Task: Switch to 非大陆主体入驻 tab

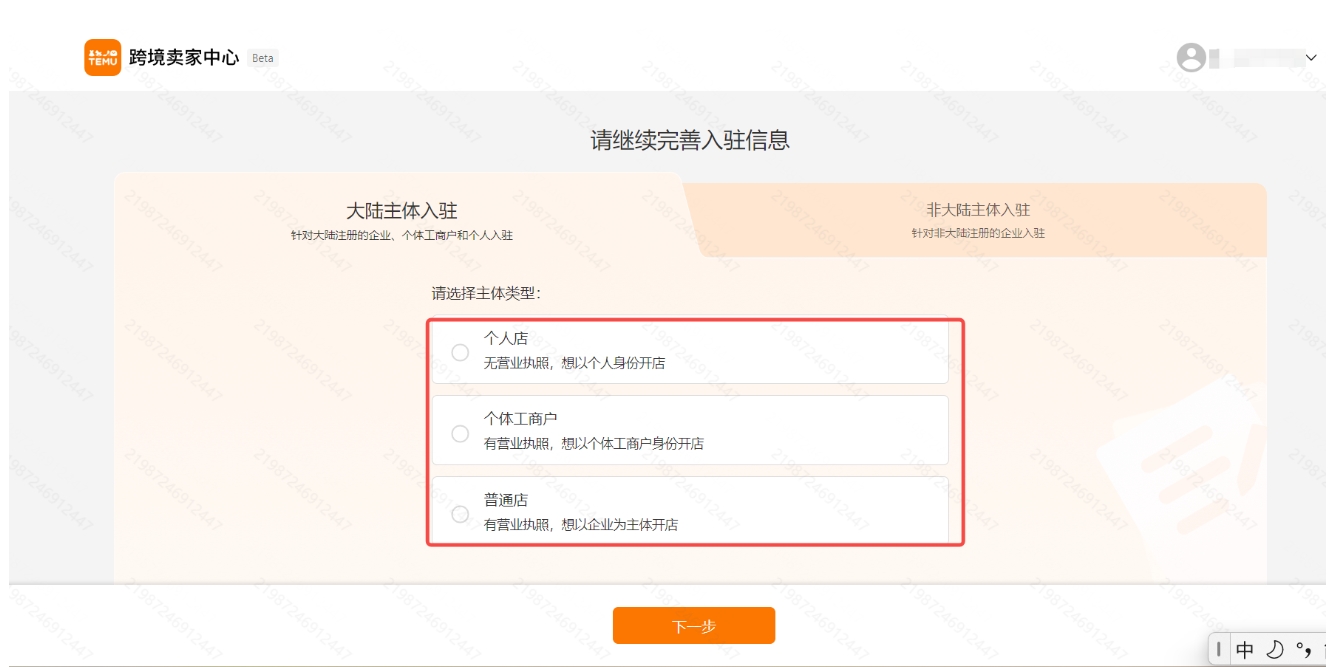Action: click(x=978, y=220)
